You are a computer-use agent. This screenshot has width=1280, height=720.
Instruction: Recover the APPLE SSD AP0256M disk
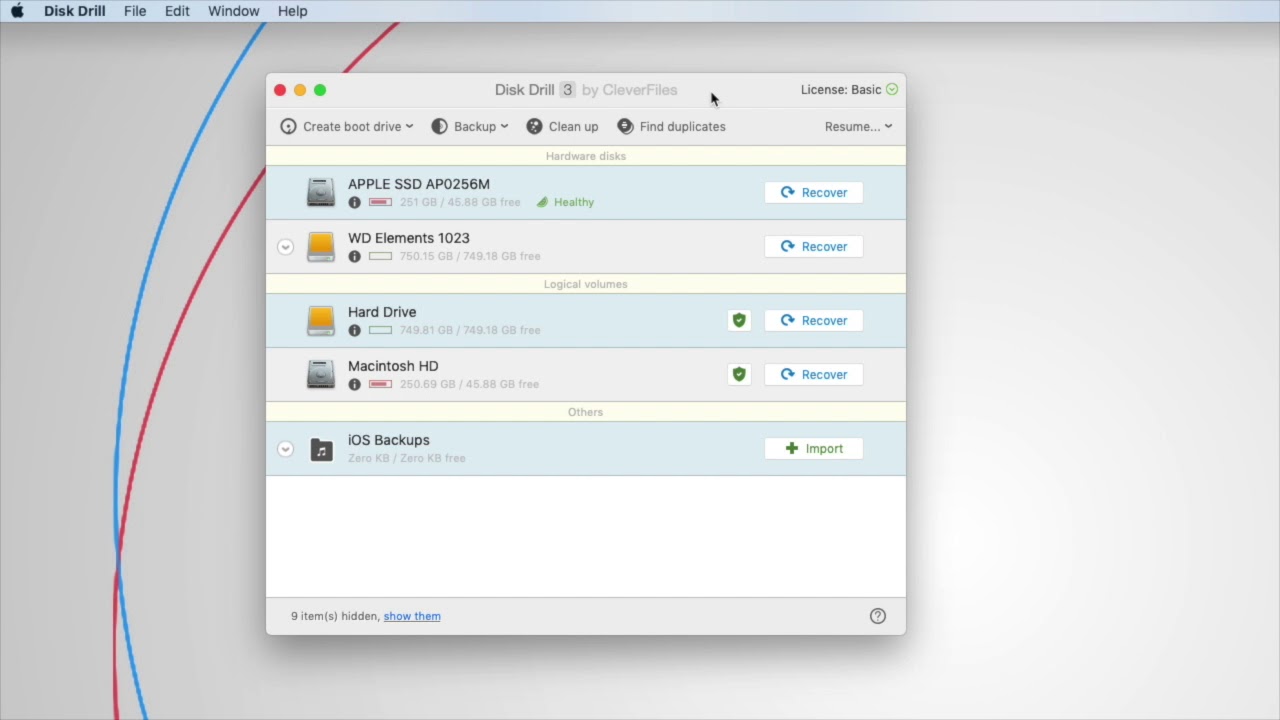pyautogui.click(x=813, y=192)
